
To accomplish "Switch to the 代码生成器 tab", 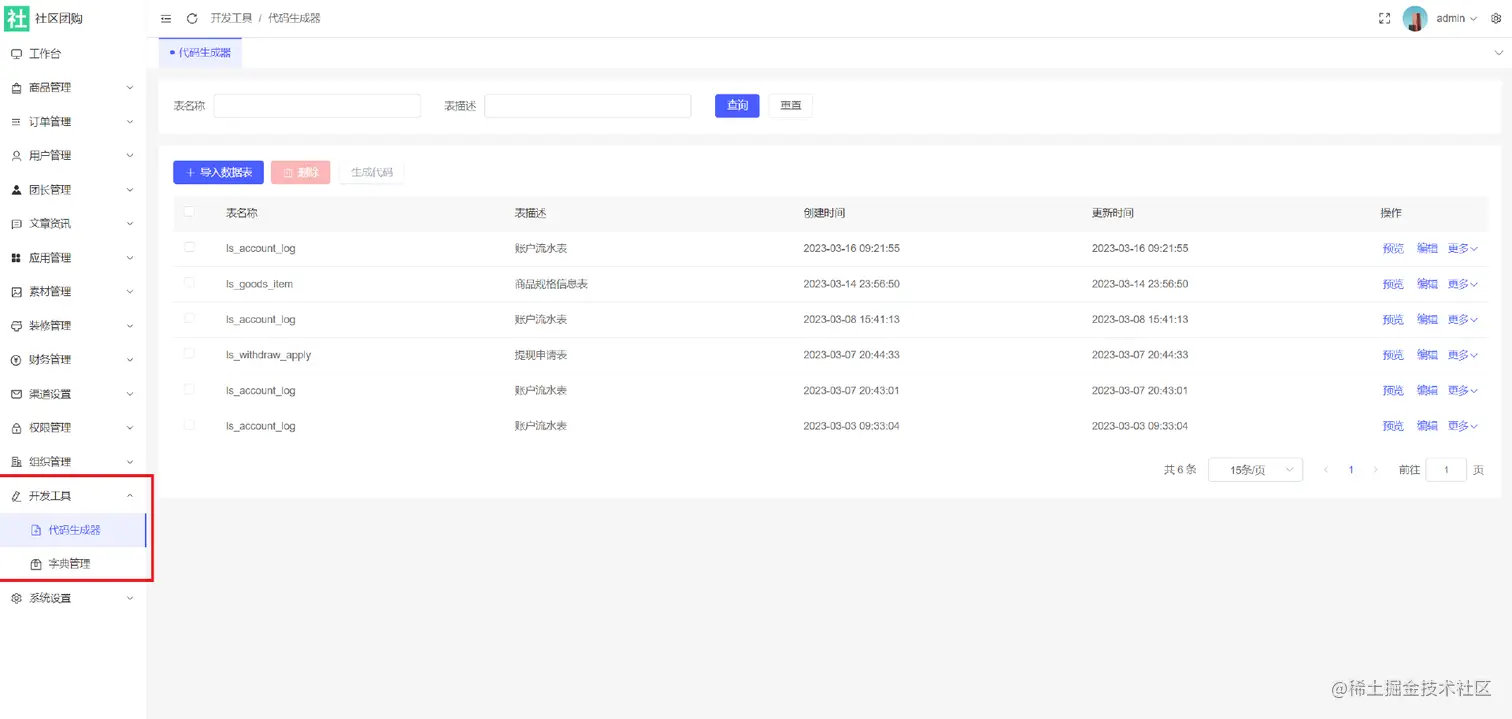I will pos(200,53).
